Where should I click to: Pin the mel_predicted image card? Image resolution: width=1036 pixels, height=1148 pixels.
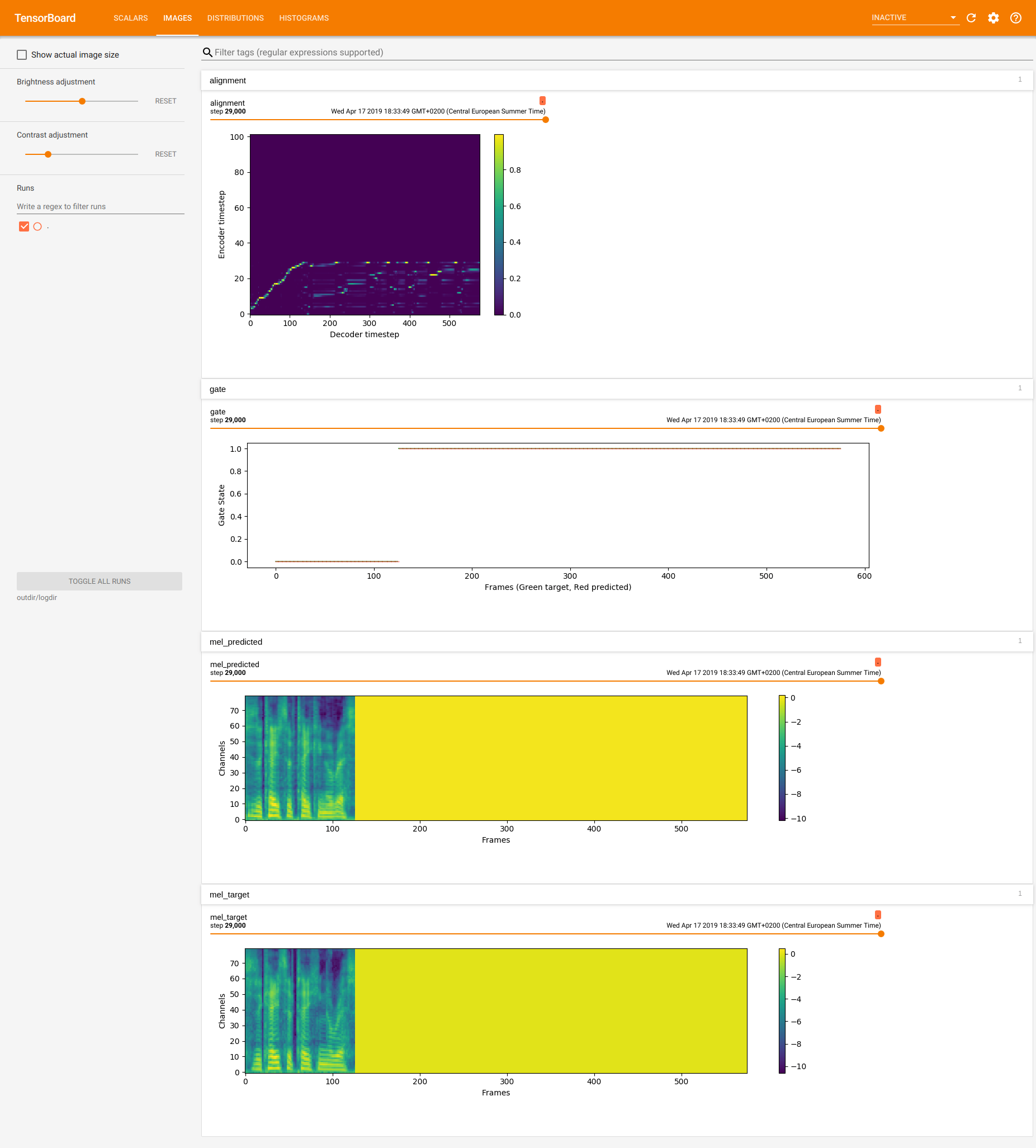click(877, 662)
